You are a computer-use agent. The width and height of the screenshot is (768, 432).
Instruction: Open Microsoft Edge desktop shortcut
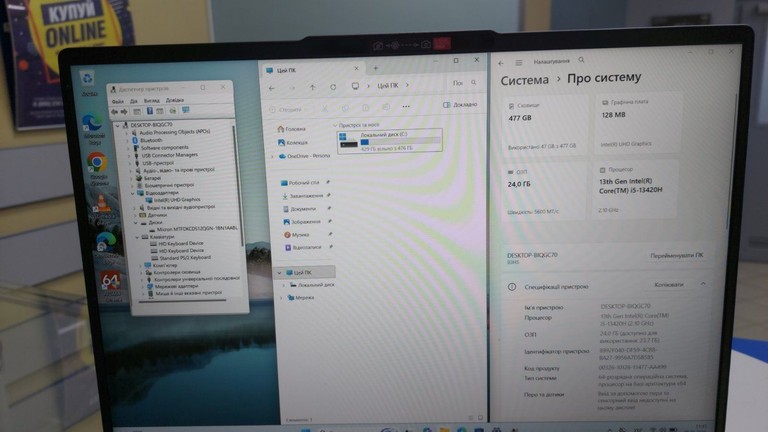93,129
